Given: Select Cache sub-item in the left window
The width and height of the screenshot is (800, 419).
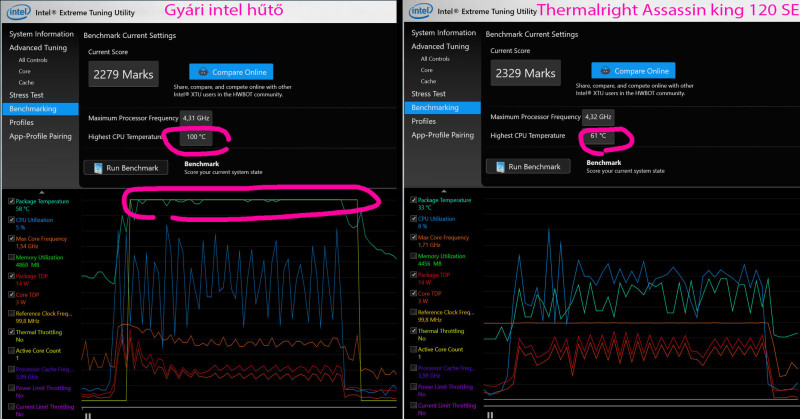Looking at the screenshot, I should [26, 83].
